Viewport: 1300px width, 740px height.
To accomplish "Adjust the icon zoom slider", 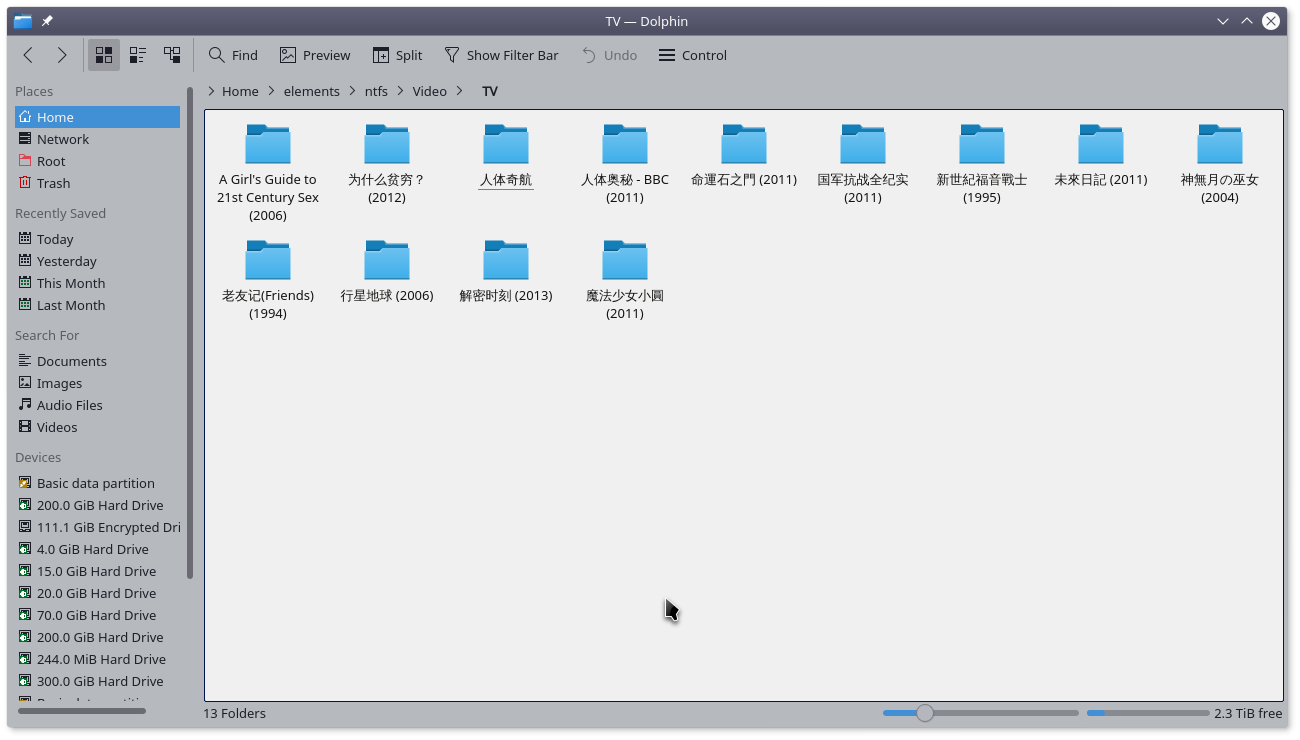I will click(925, 713).
